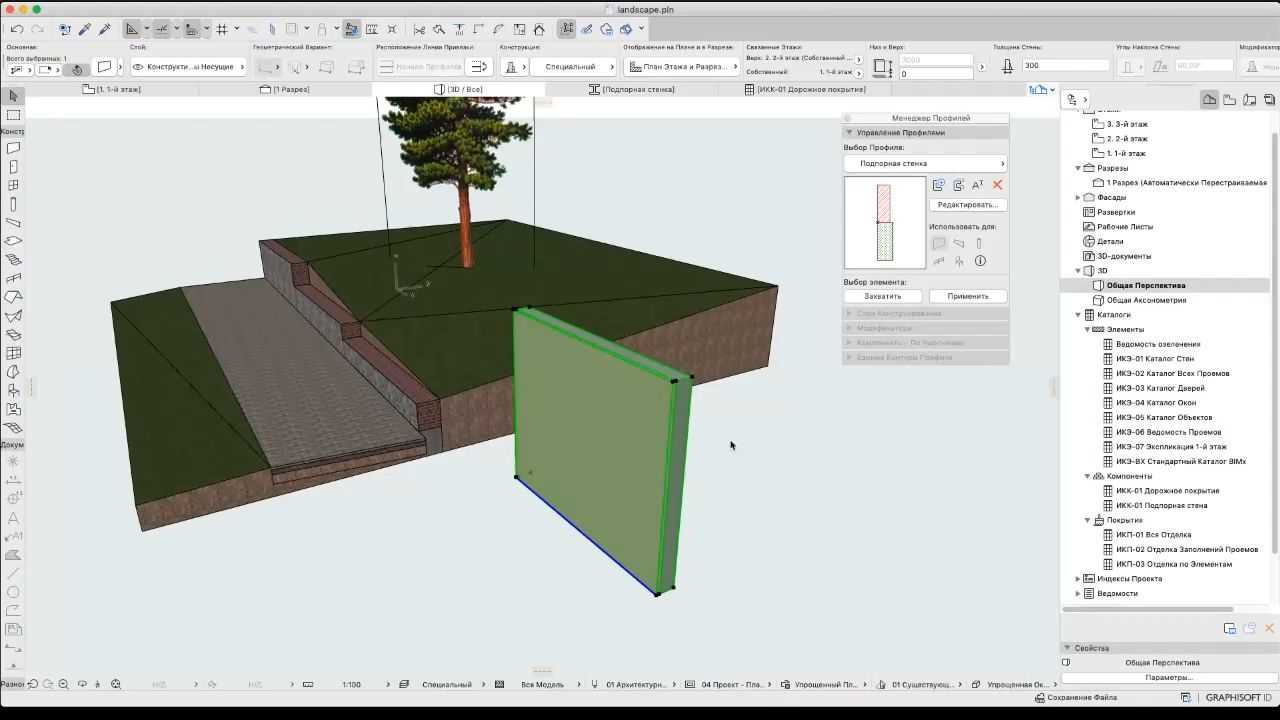Collapse the Свойства panel header
Image resolution: width=1280 pixels, height=720 pixels.
[x=1067, y=648]
